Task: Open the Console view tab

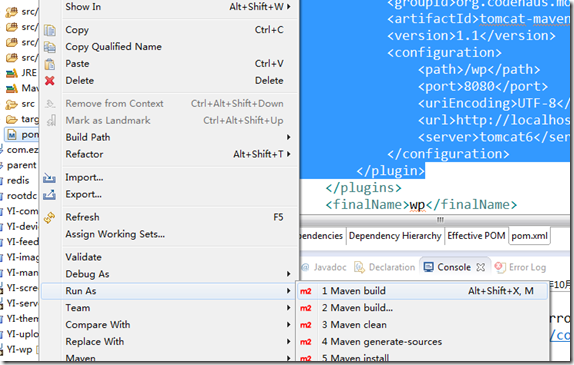Action: (x=454, y=267)
